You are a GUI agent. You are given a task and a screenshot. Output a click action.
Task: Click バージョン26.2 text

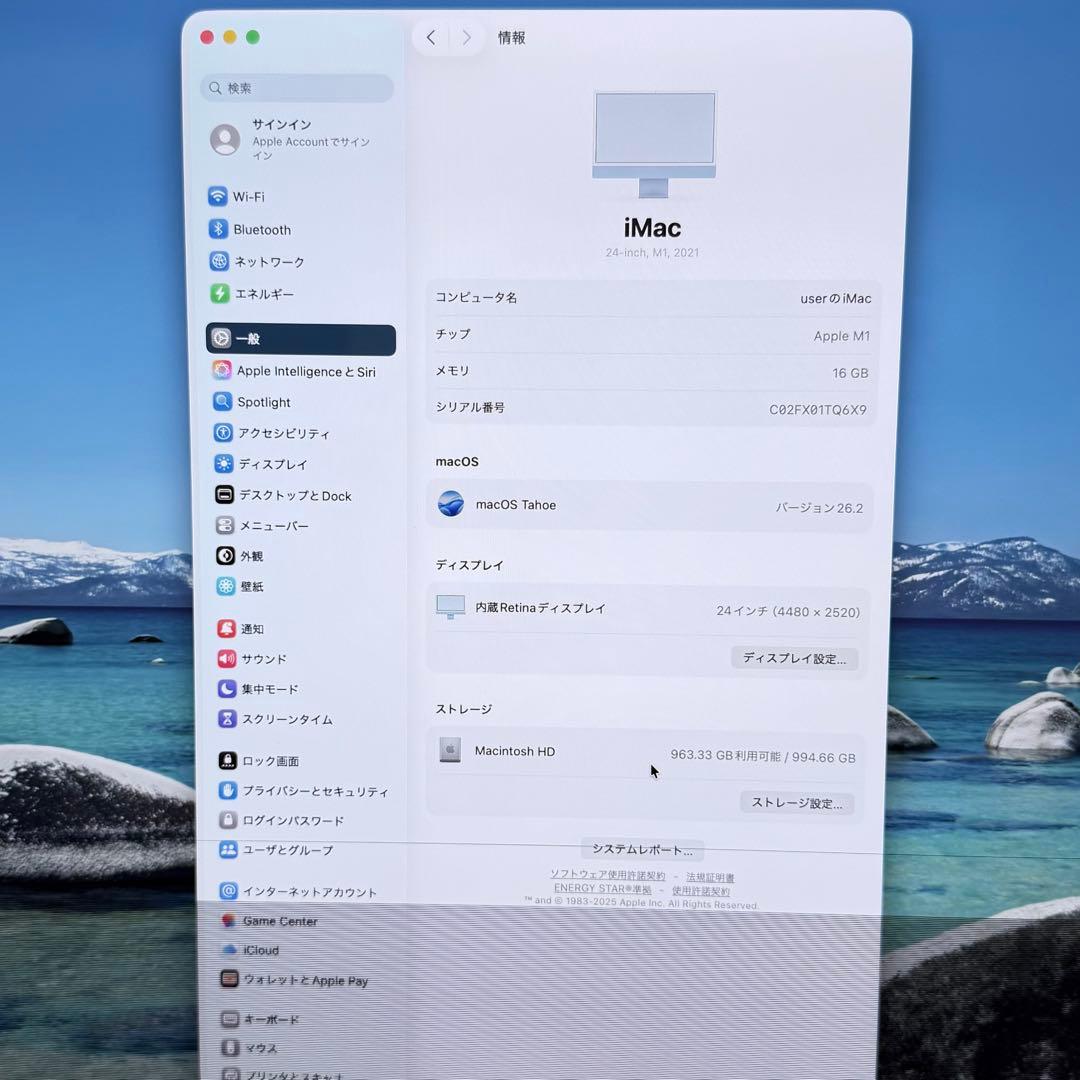(x=819, y=508)
